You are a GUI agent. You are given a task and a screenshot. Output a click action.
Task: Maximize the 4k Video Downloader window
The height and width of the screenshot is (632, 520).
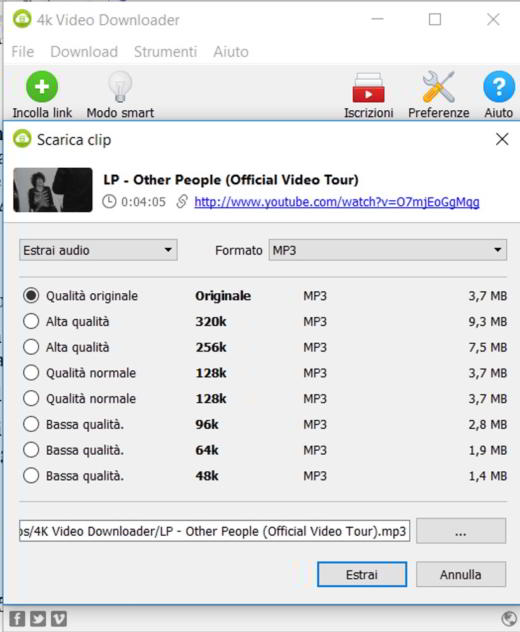click(x=435, y=19)
